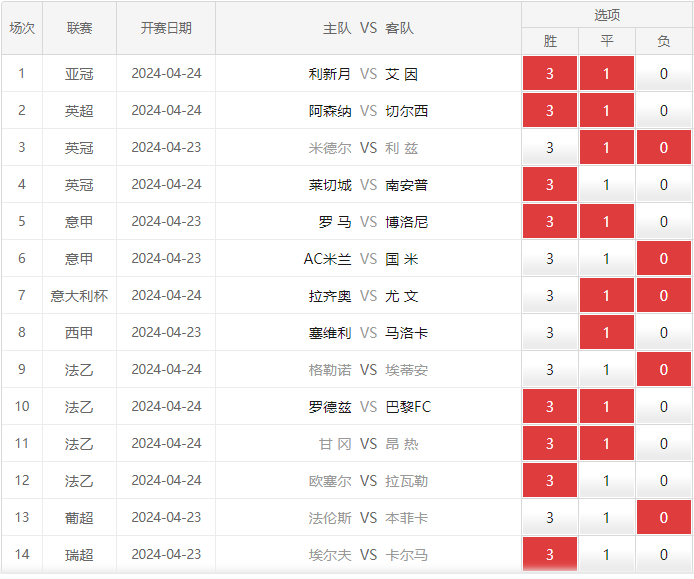Select win option 3 for 拉齐奥 vs 尤文
This screenshot has width=694, height=579.
tap(550, 295)
